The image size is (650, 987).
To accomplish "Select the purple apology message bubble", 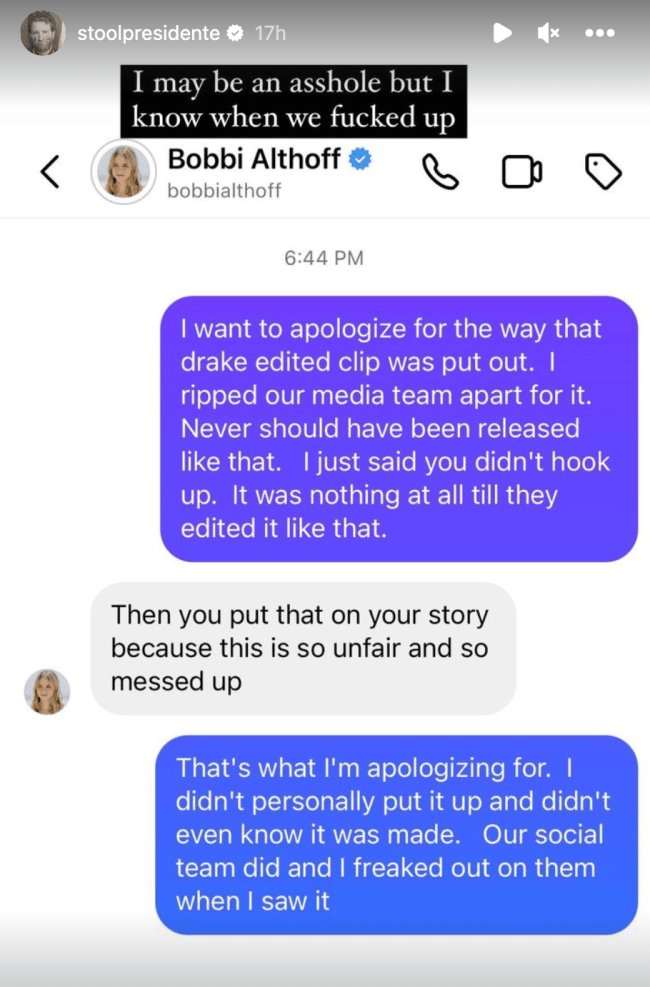I will pos(399,429).
